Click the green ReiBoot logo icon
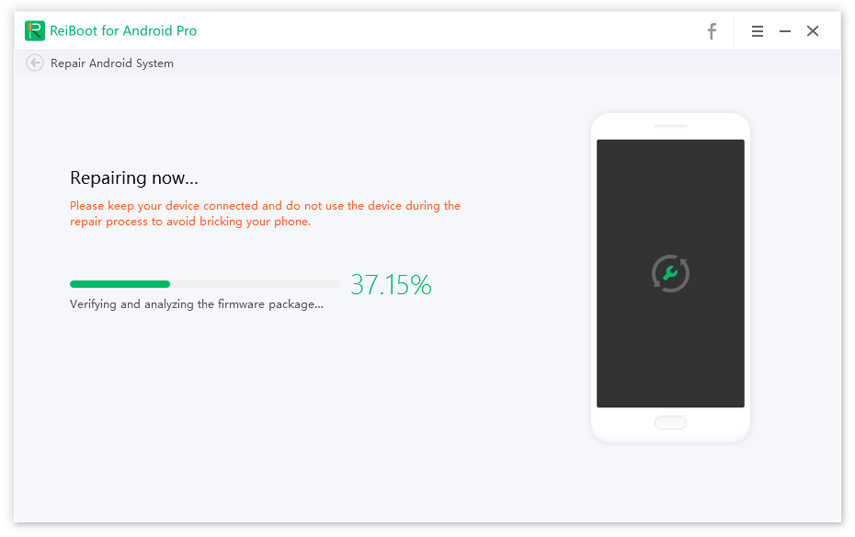The image size is (855, 537). 35,31
